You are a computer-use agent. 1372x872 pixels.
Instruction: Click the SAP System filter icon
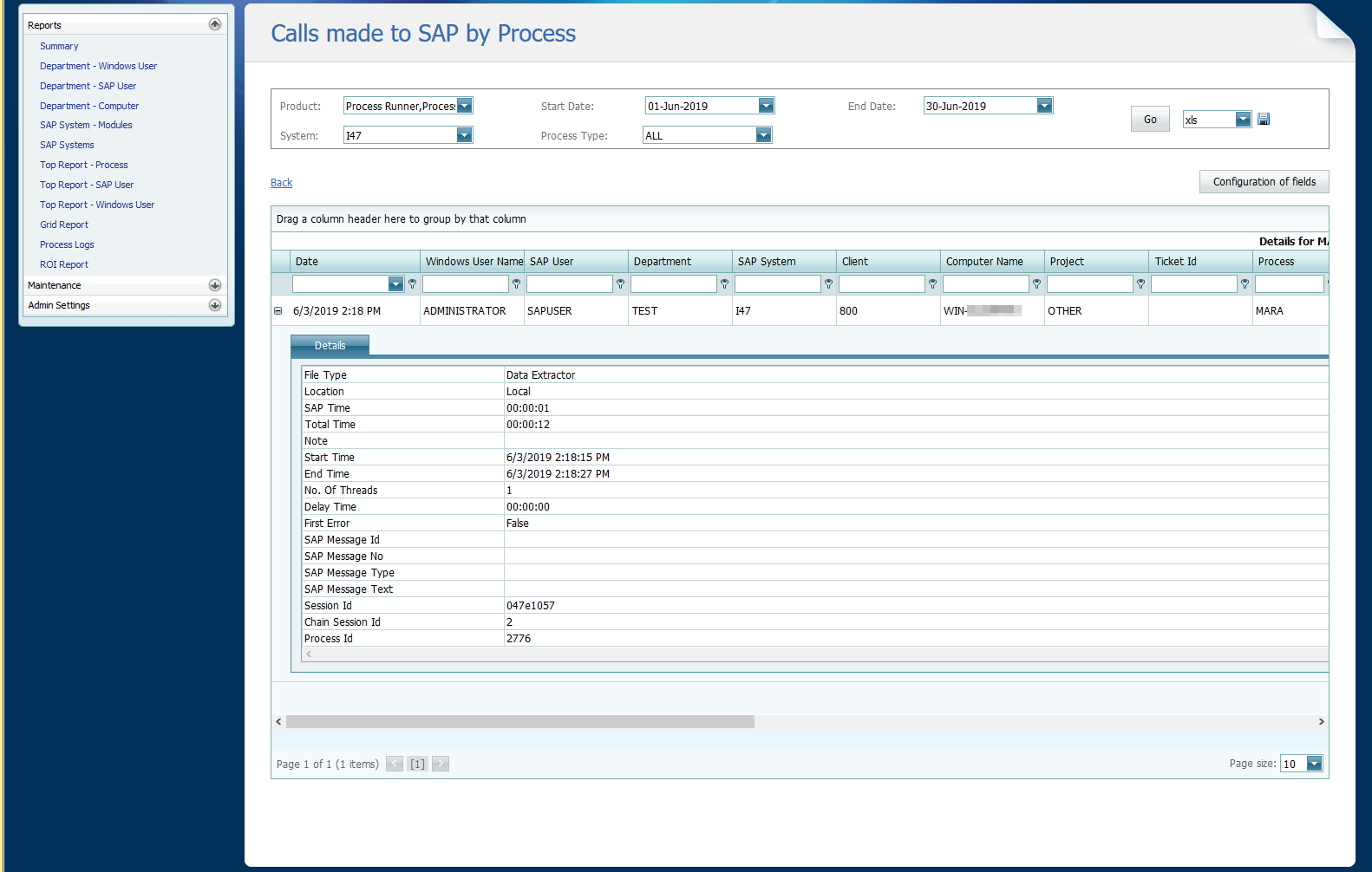pyautogui.click(x=829, y=283)
